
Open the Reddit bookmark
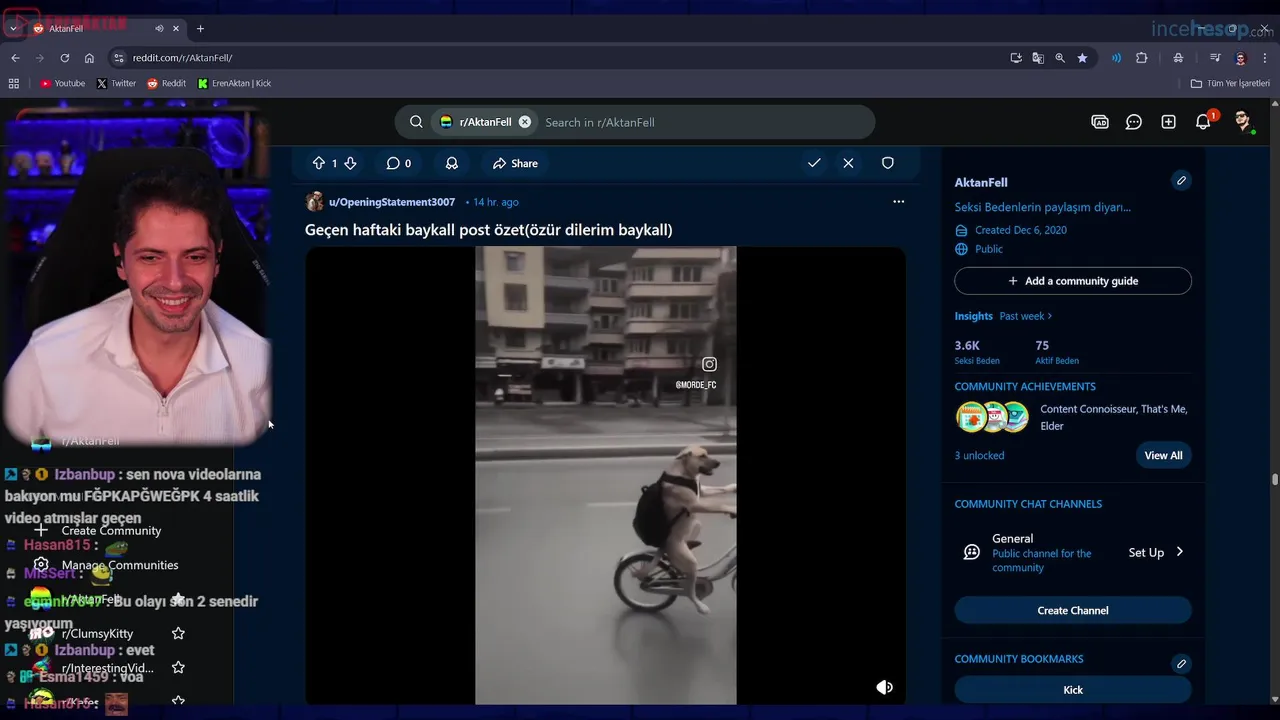(x=166, y=83)
